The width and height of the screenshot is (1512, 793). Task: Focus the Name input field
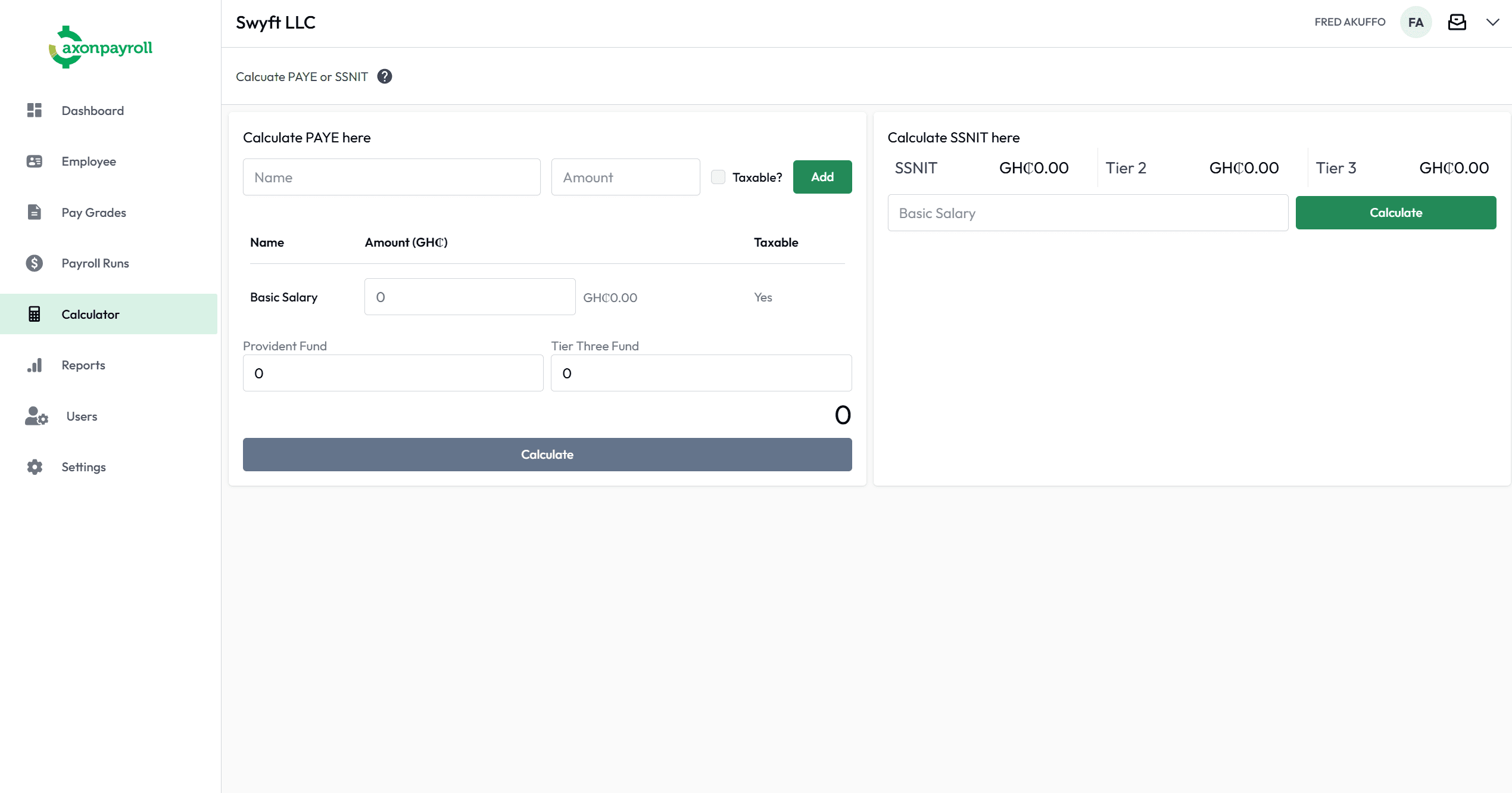[x=392, y=177]
